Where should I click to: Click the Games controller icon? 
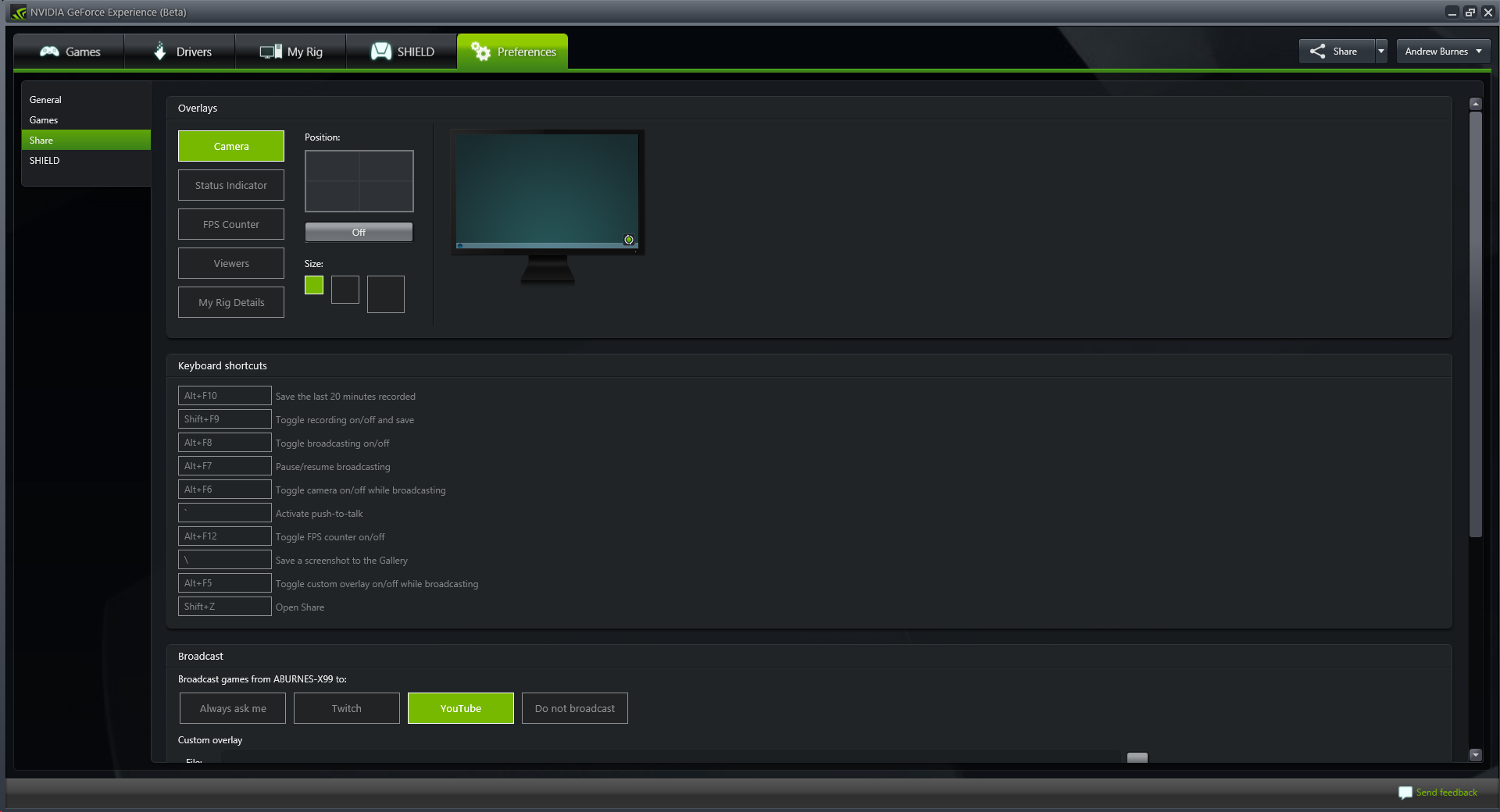(50, 52)
